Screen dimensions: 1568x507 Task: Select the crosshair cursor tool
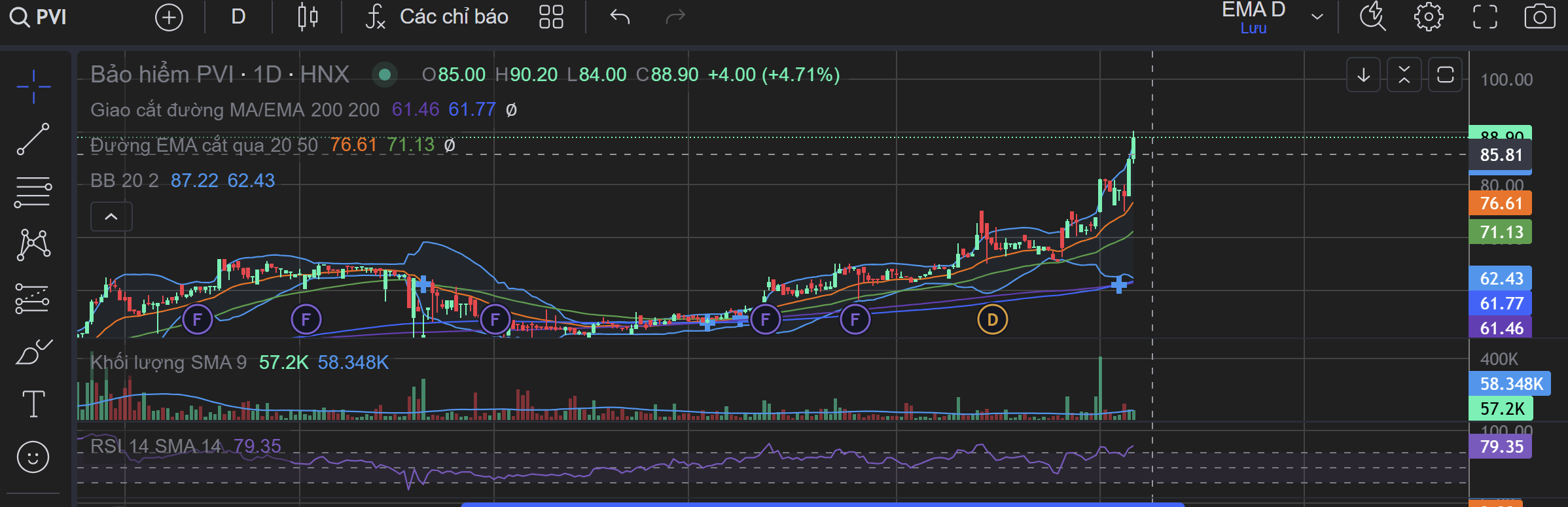(33, 86)
